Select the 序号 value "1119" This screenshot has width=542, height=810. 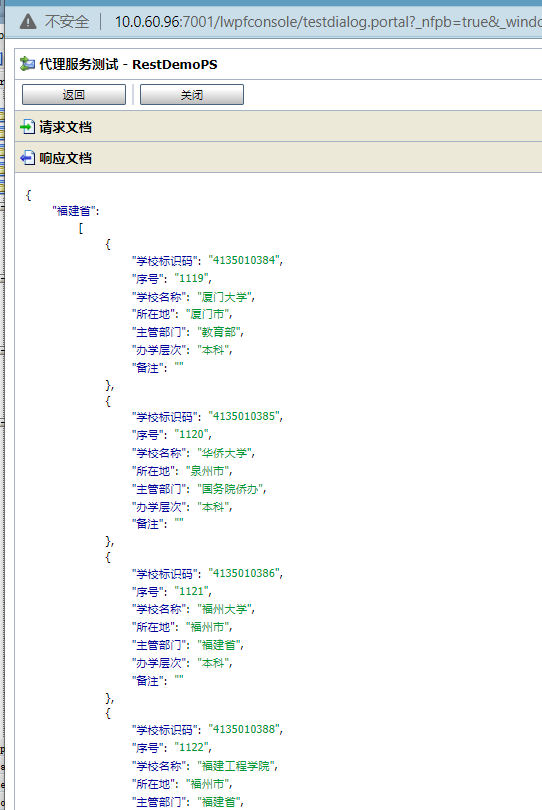[x=192, y=278]
